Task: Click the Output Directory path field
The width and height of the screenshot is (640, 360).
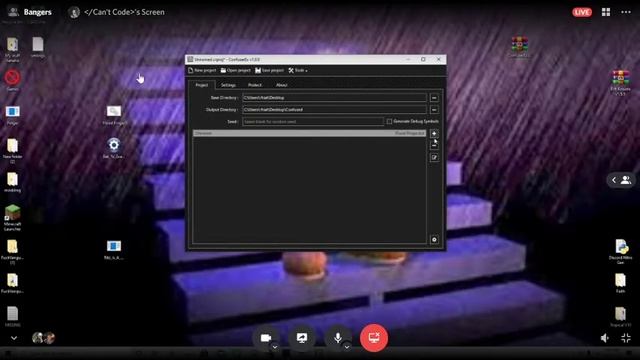Action: click(334, 109)
